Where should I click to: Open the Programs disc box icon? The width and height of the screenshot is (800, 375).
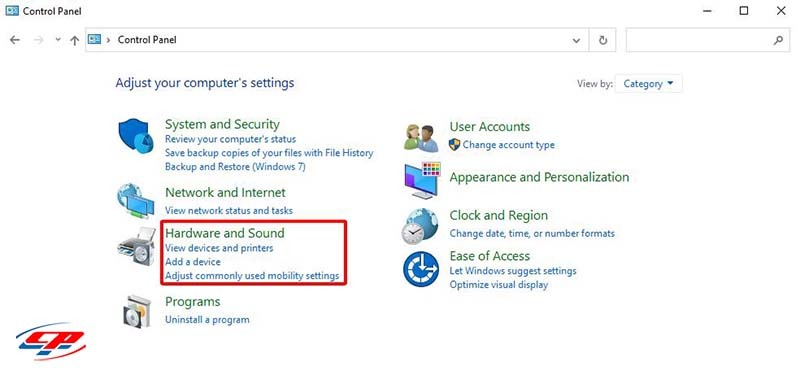tap(137, 311)
